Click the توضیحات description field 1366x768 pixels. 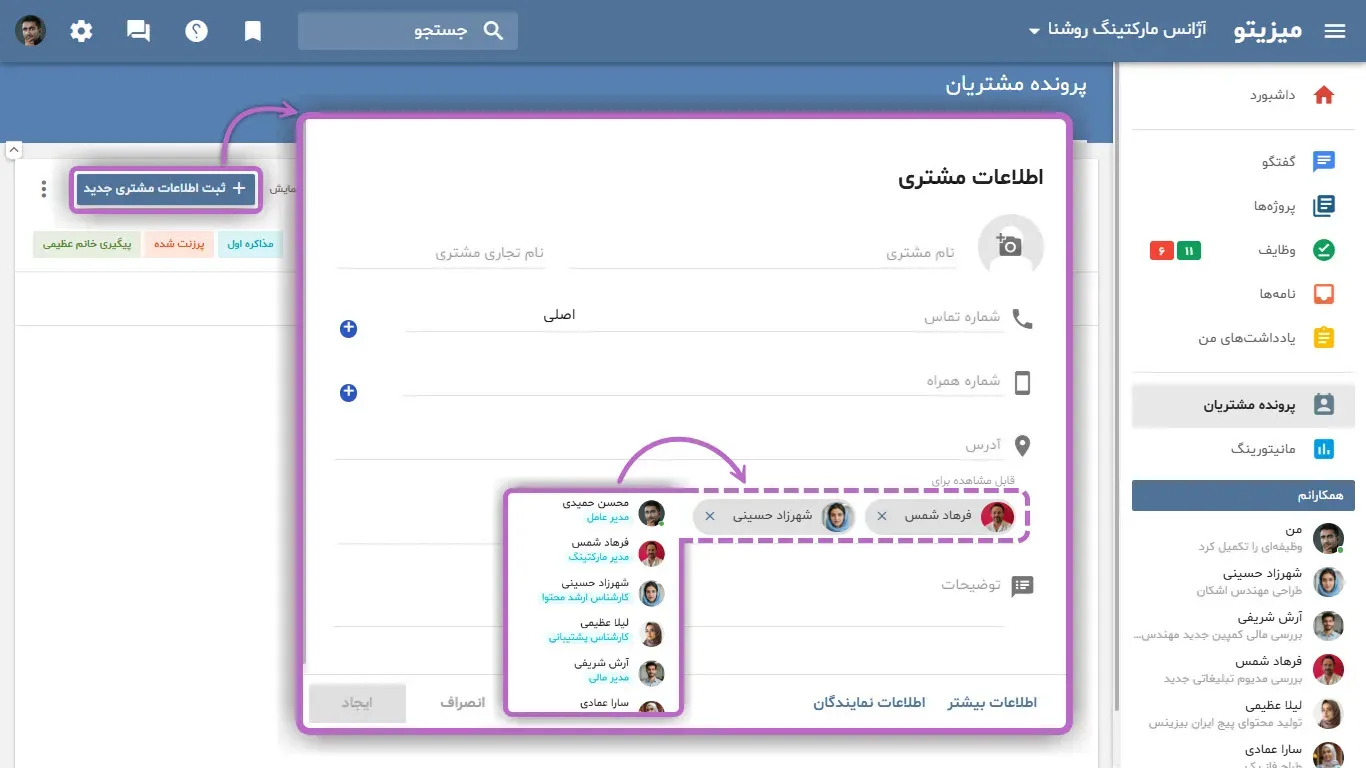pyautogui.click(x=669, y=600)
